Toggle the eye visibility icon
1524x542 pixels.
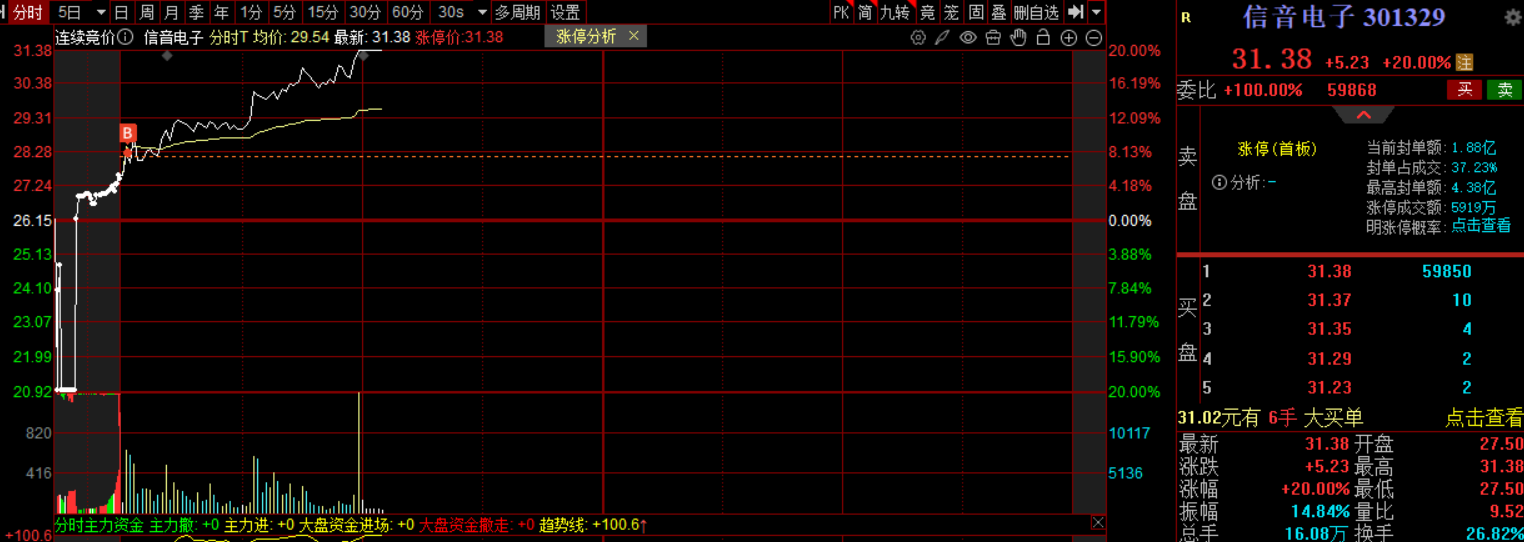[968, 38]
